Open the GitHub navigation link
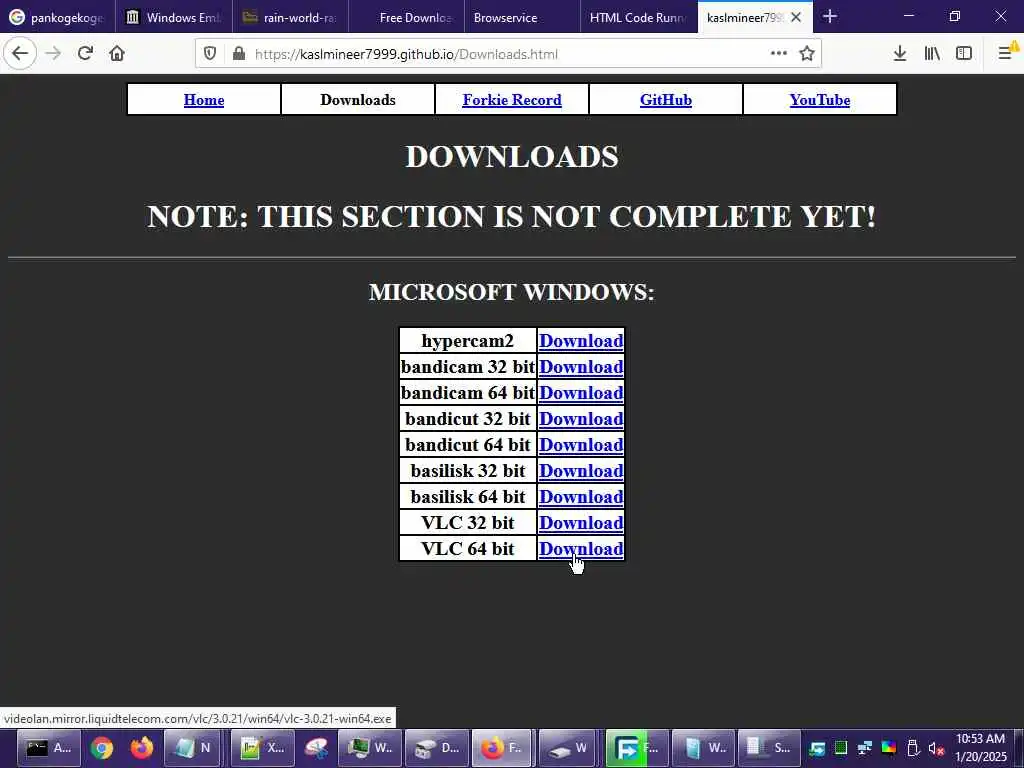 665,100
